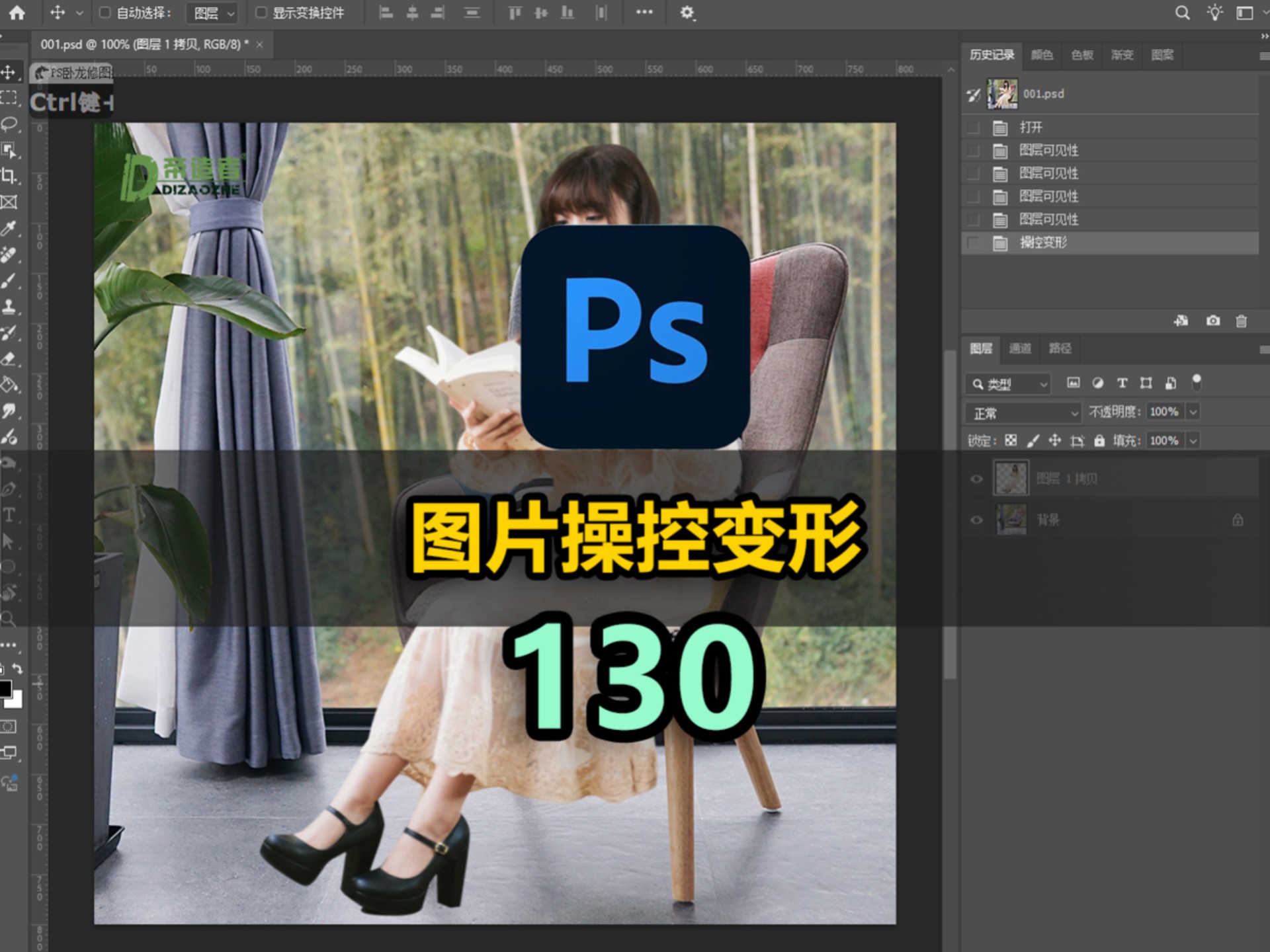Select the Rectangular Marquee tool

pyautogui.click(x=9, y=98)
